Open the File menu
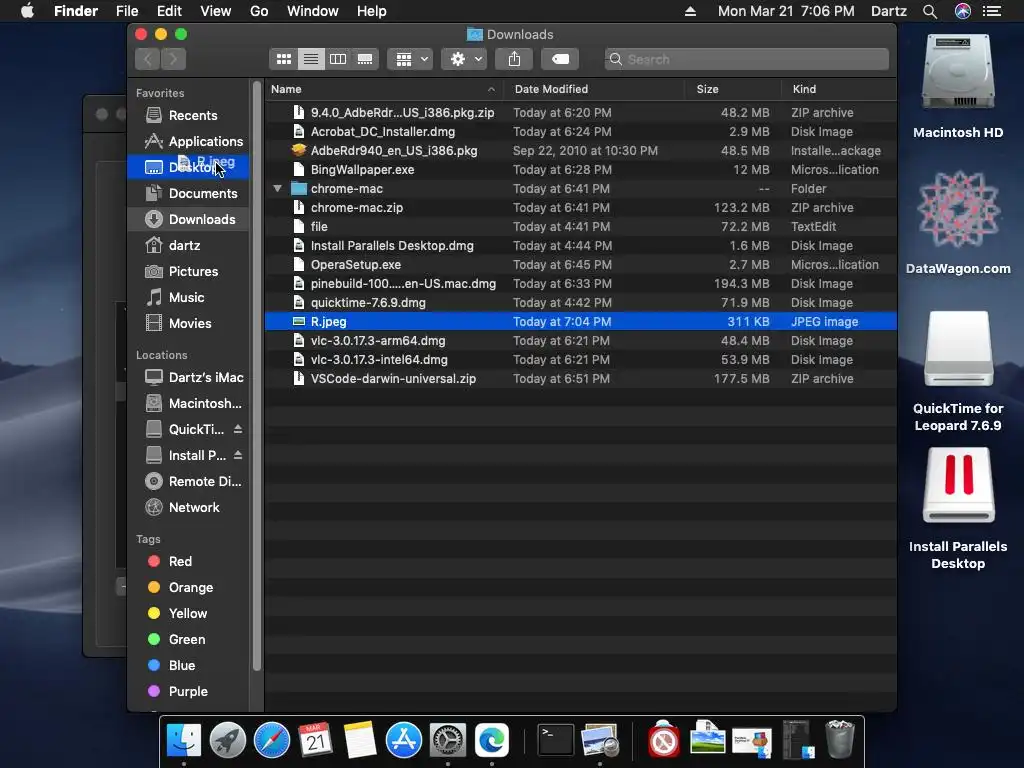The height and width of the screenshot is (768, 1024). (127, 11)
